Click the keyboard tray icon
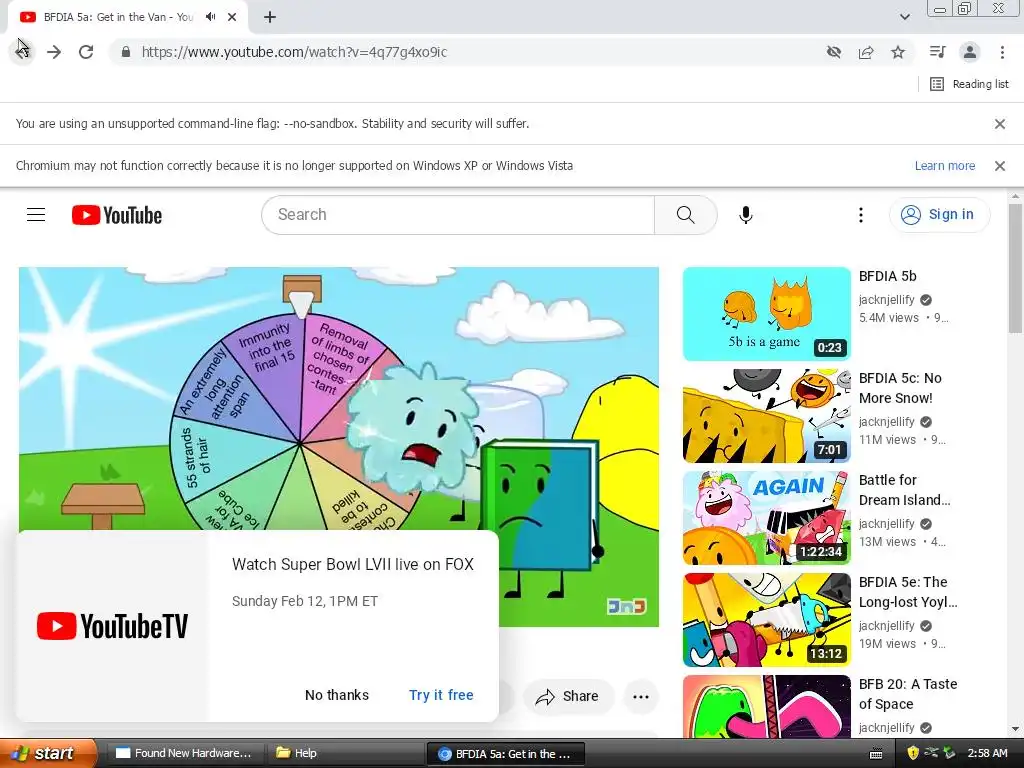 pyautogui.click(x=876, y=754)
